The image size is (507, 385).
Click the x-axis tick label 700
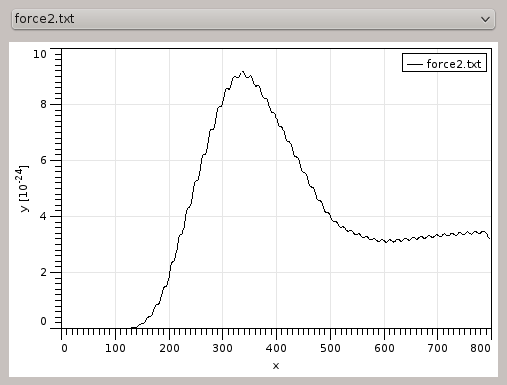(x=438, y=348)
